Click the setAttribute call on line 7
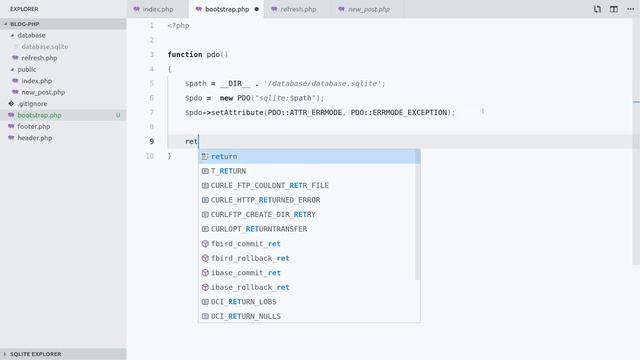Viewport: 640px width, 360px height. click(x=320, y=112)
